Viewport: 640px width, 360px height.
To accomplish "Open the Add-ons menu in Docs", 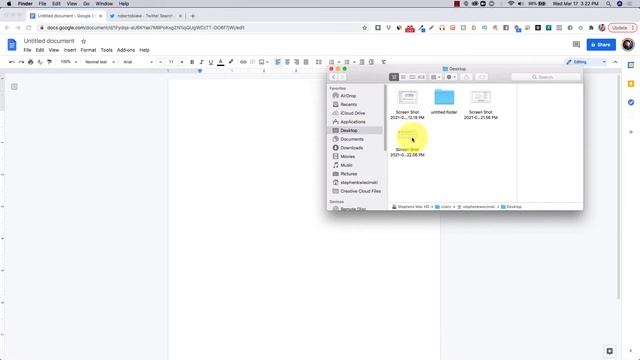I will [x=126, y=50].
